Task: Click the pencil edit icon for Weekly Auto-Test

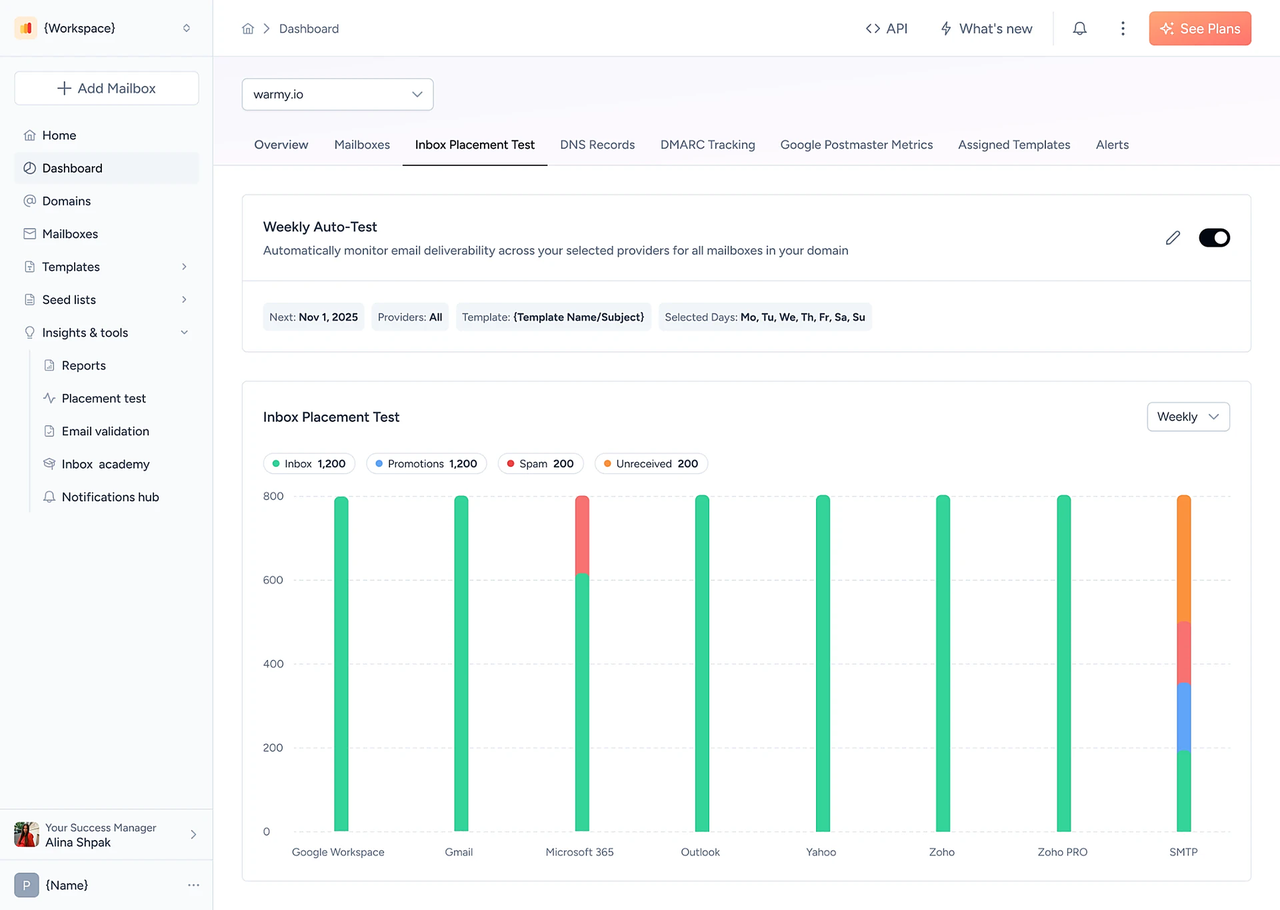Action: tap(1173, 238)
